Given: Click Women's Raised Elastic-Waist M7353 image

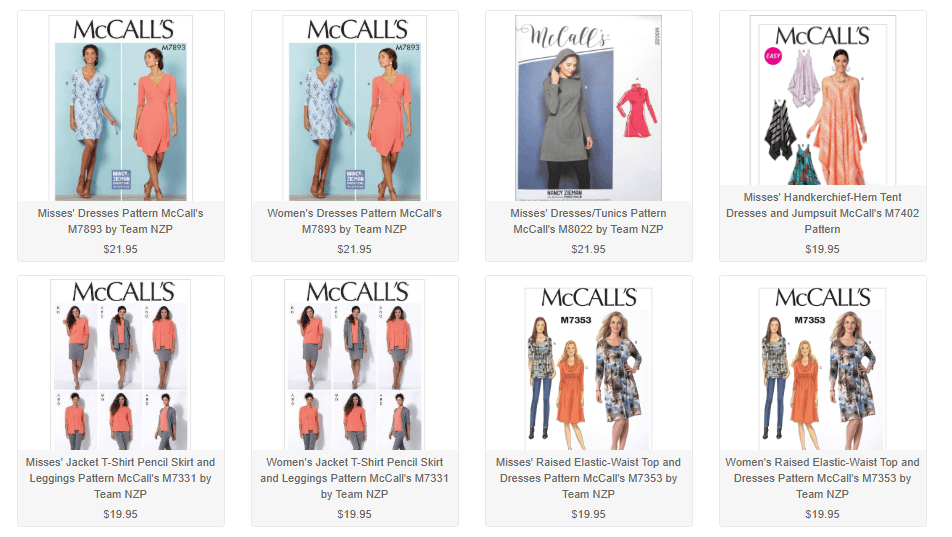Looking at the screenshot, I should point(823,368).
